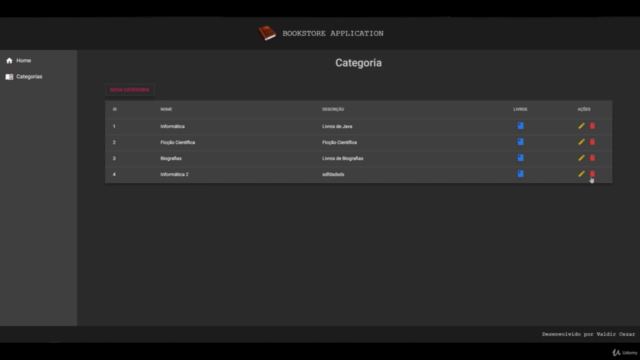Click the Nome column header
The image size is (640, 360).
[x=166, y=109]
